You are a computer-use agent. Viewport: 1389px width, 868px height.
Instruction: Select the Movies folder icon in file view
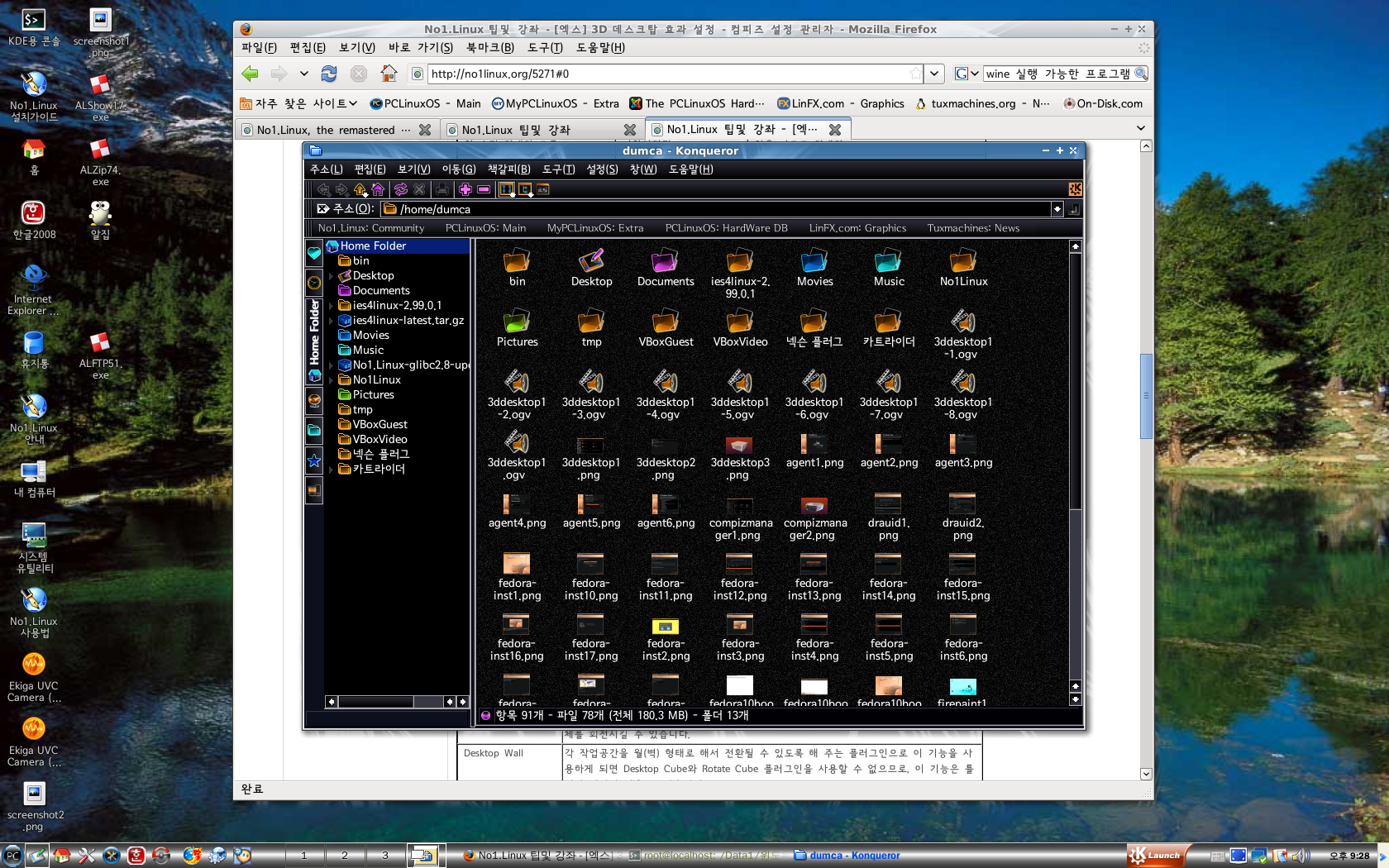pos(814,269)
